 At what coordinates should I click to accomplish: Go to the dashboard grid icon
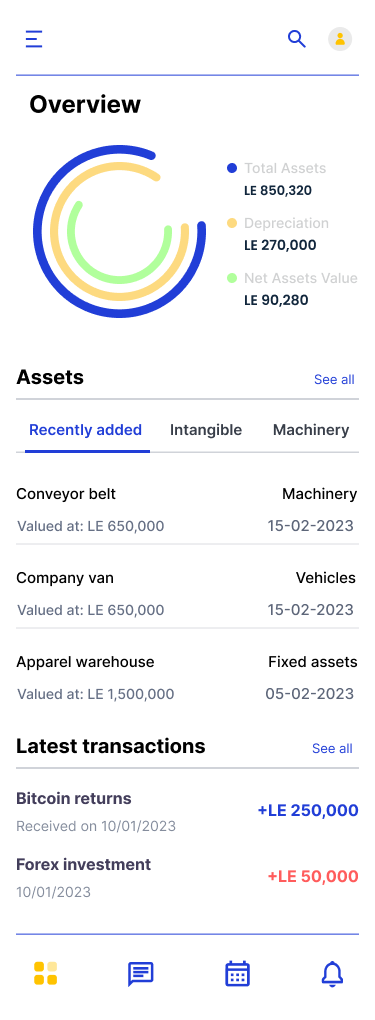pos(46,973)
